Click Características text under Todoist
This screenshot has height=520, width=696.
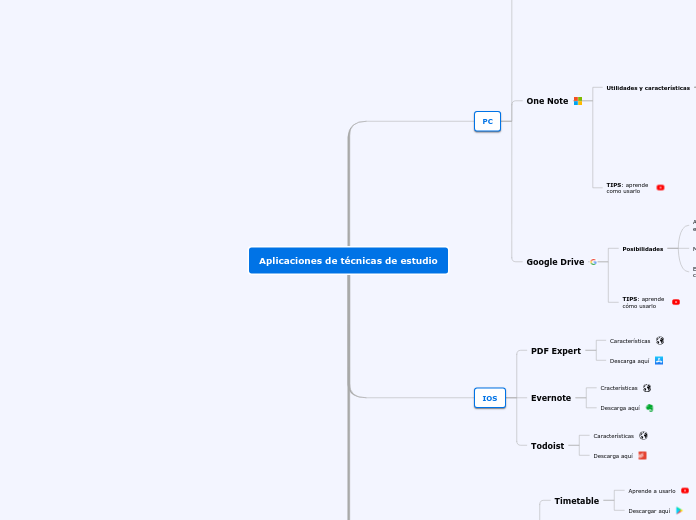613,436
